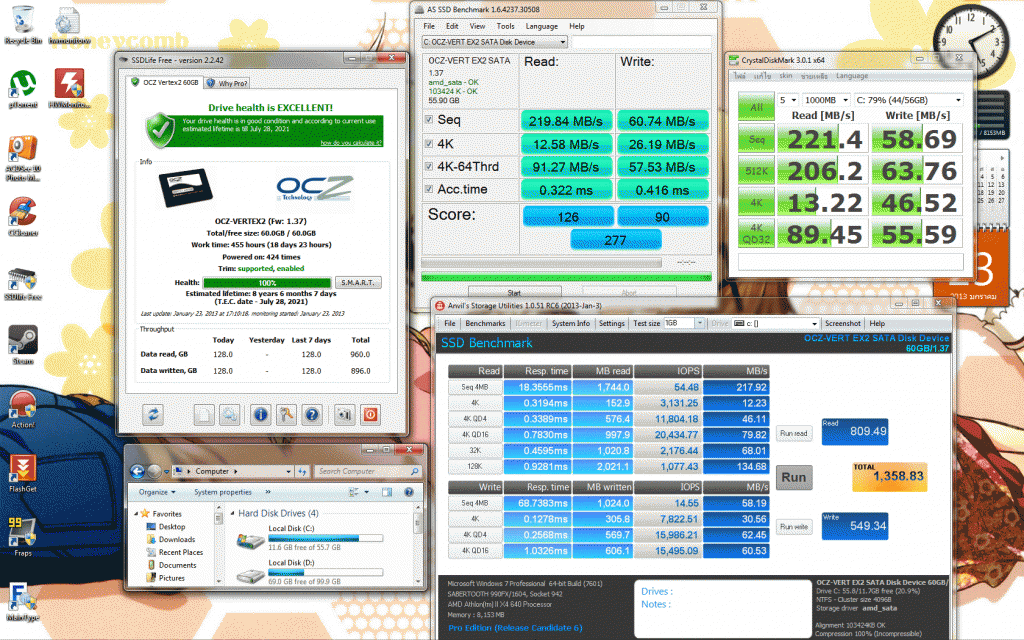Click the Screenshot menu in Anvil's
The height and width of the screenshot is (640, 1024).
point(842,323)
